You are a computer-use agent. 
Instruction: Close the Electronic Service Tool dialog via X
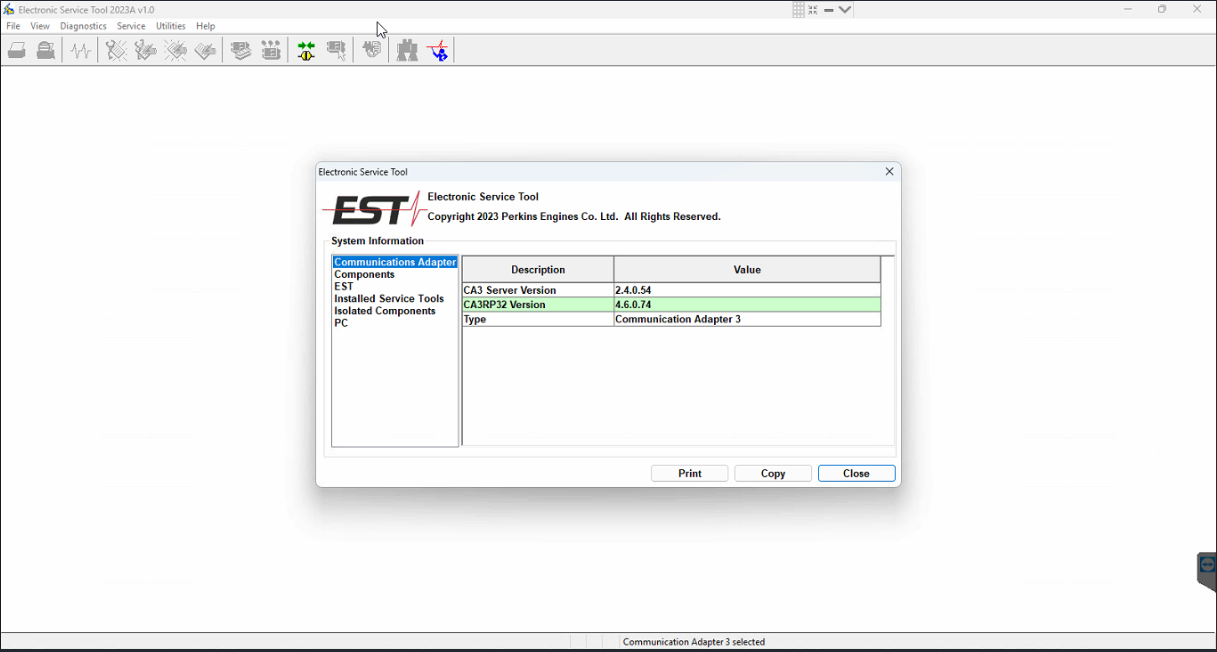pos(889,172)
